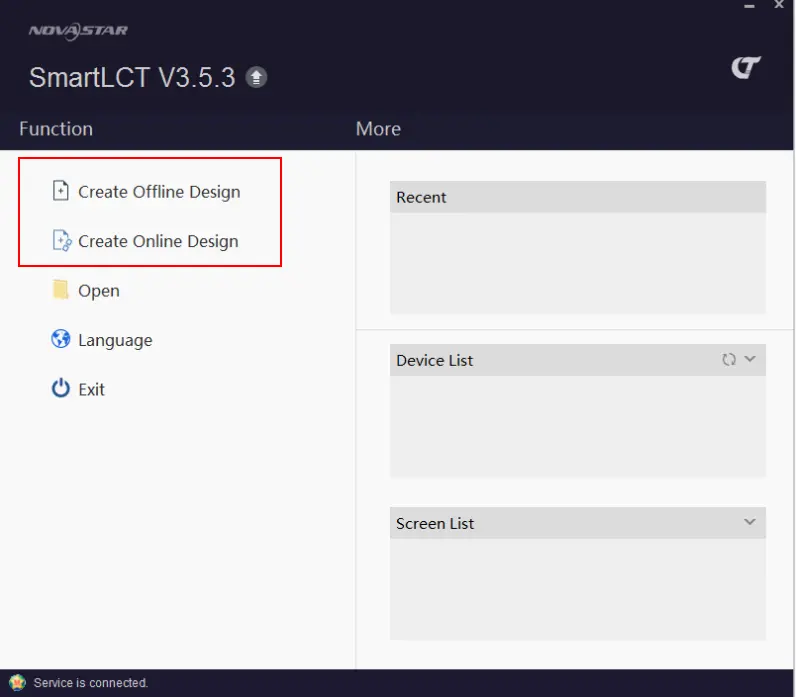
Task: Click the Create Offline Design document icon
Action: (61, 191)
